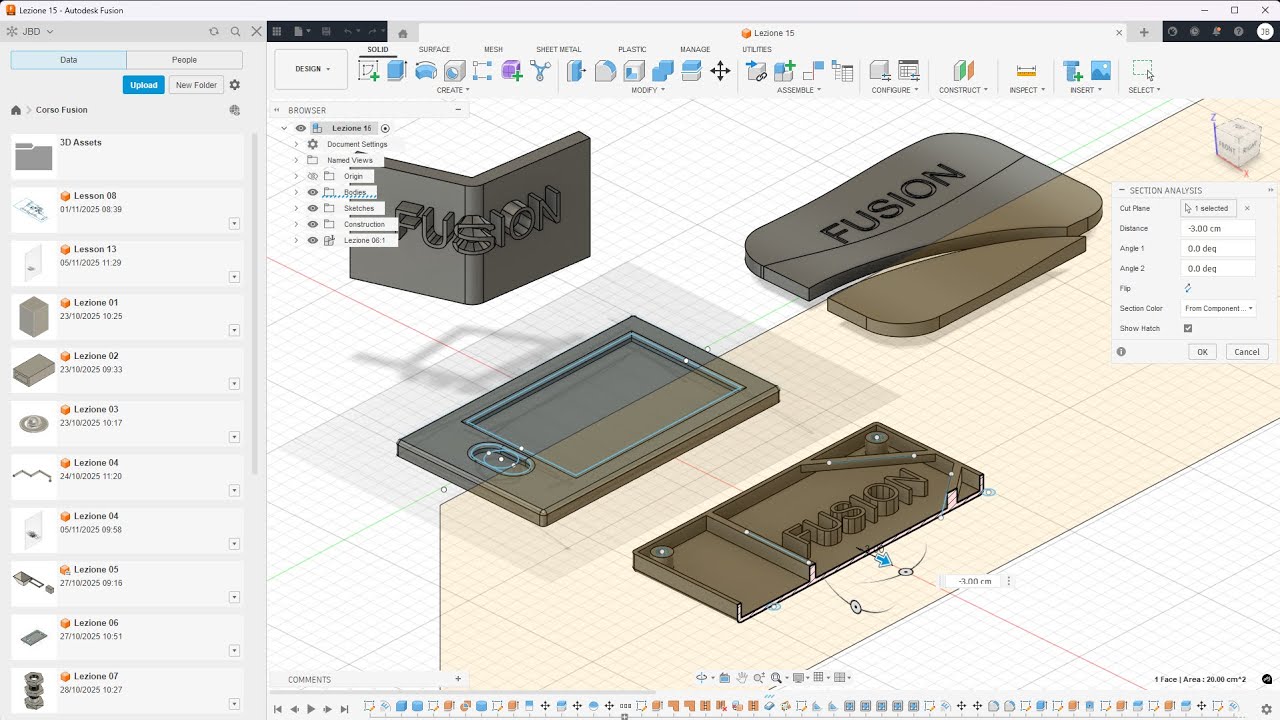Expand the Named Views node
The height and width of the screenshot is (720, 1280).
tap(296, 160)
